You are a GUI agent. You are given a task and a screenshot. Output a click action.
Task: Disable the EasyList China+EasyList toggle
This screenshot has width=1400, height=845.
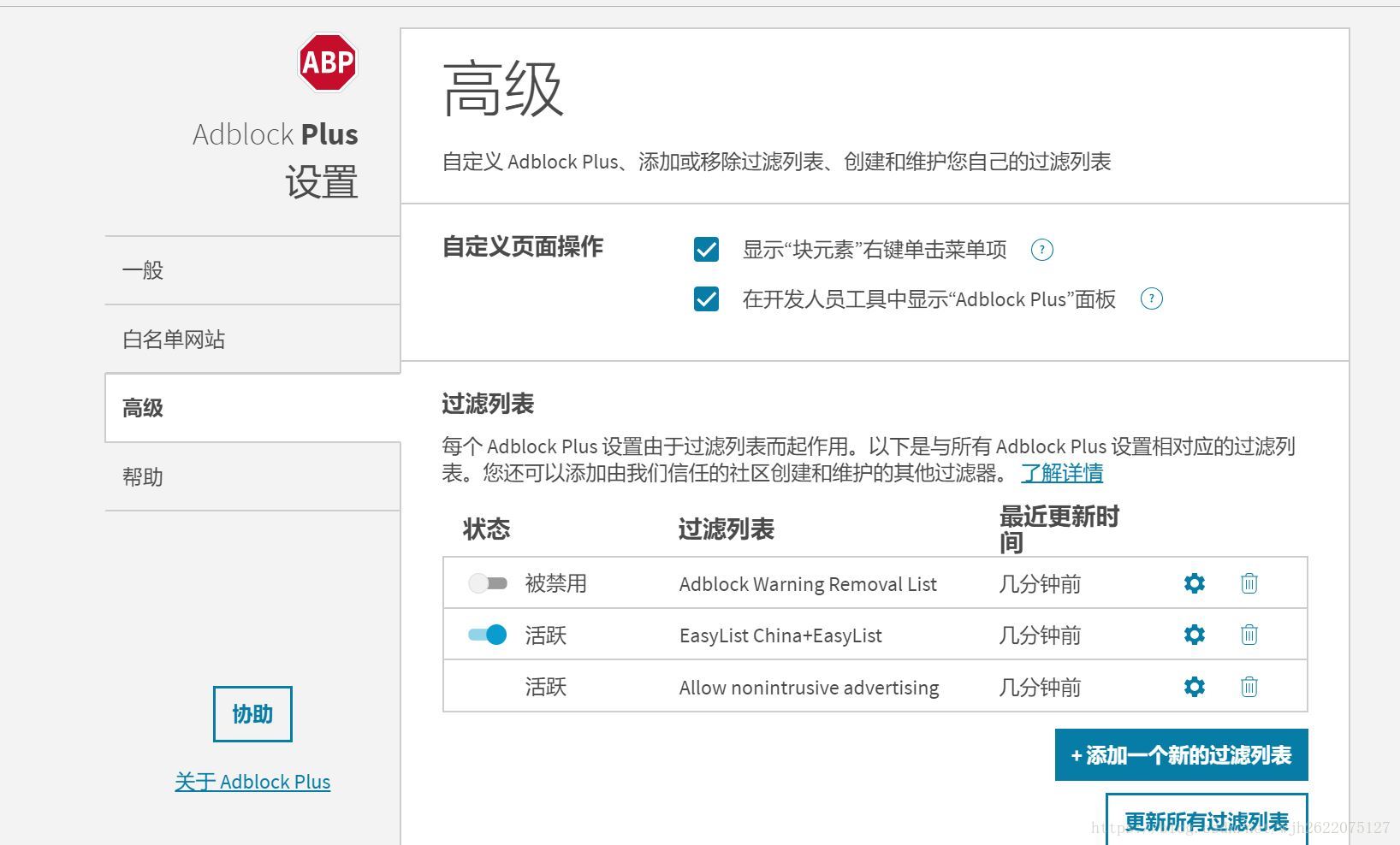pyautogui.click(x=488, y=635)
